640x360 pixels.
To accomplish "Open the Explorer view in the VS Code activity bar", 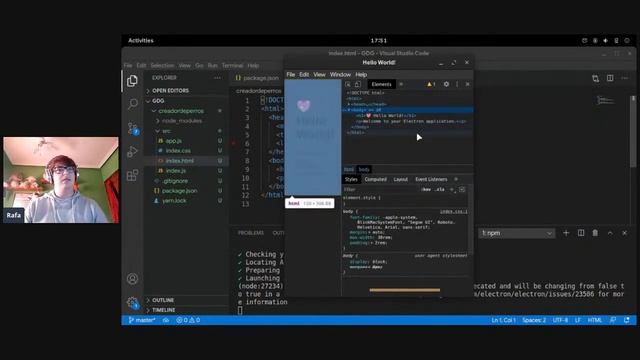I will pos(132,81).
